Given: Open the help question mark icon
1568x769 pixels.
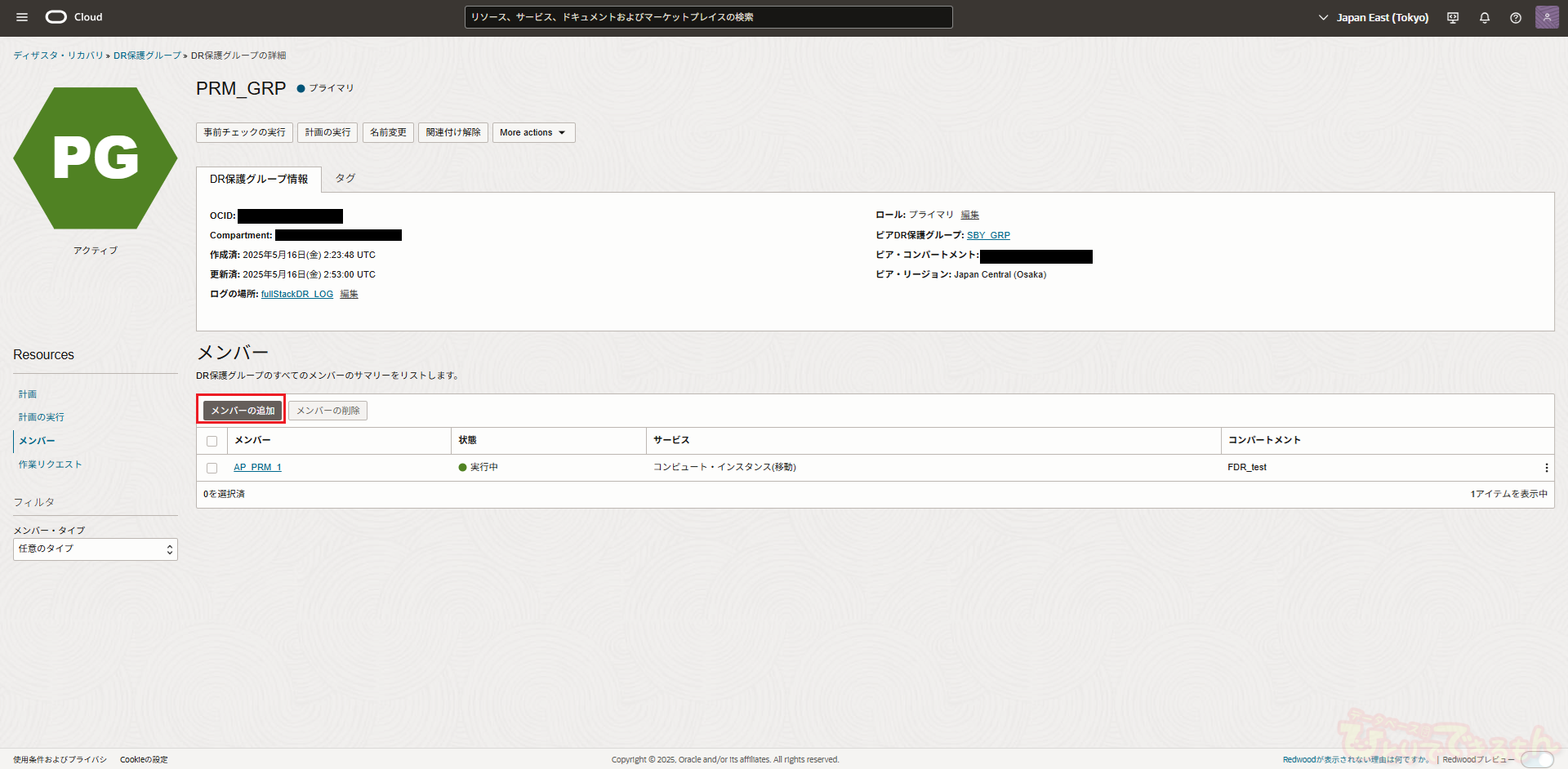Looking at the screenshot, I should pos(1516,18).
